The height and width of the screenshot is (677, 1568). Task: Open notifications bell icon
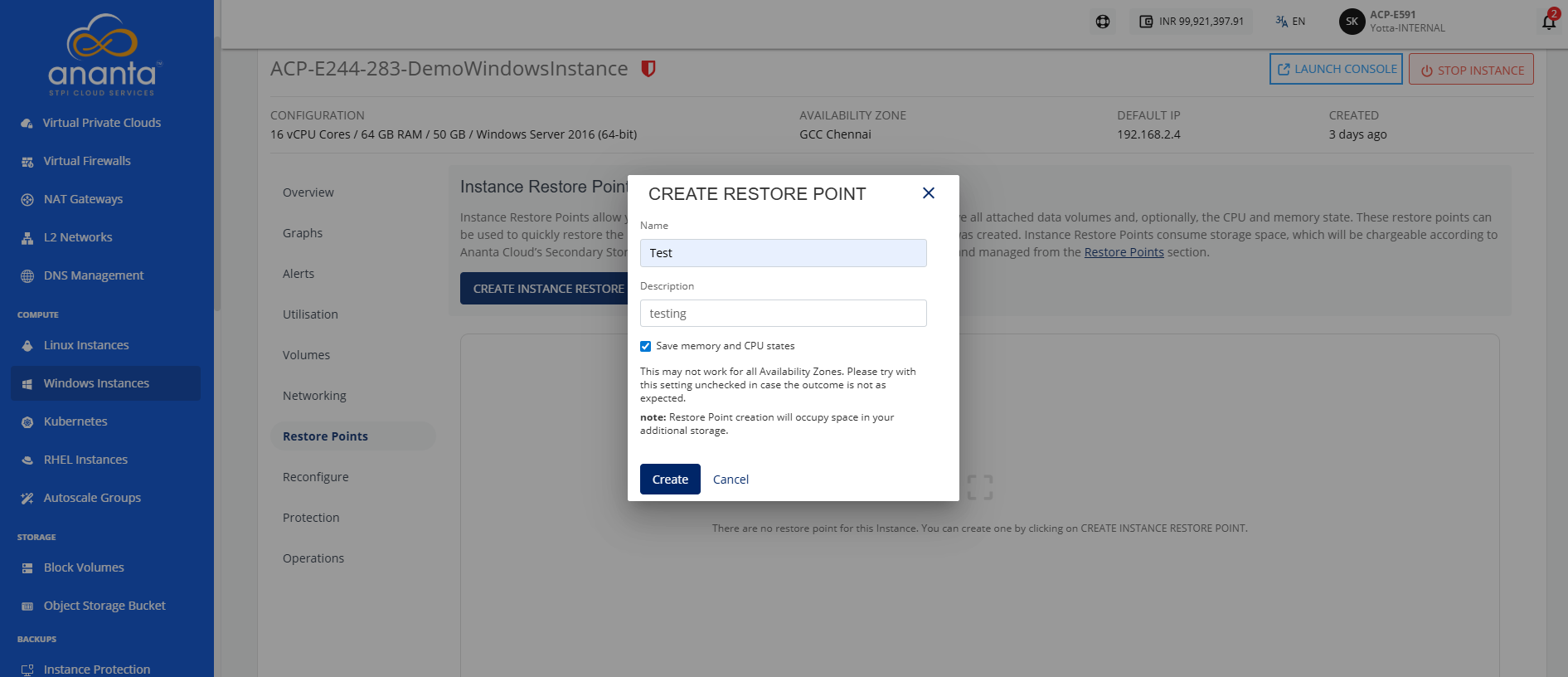click(x=1549, y=22)
